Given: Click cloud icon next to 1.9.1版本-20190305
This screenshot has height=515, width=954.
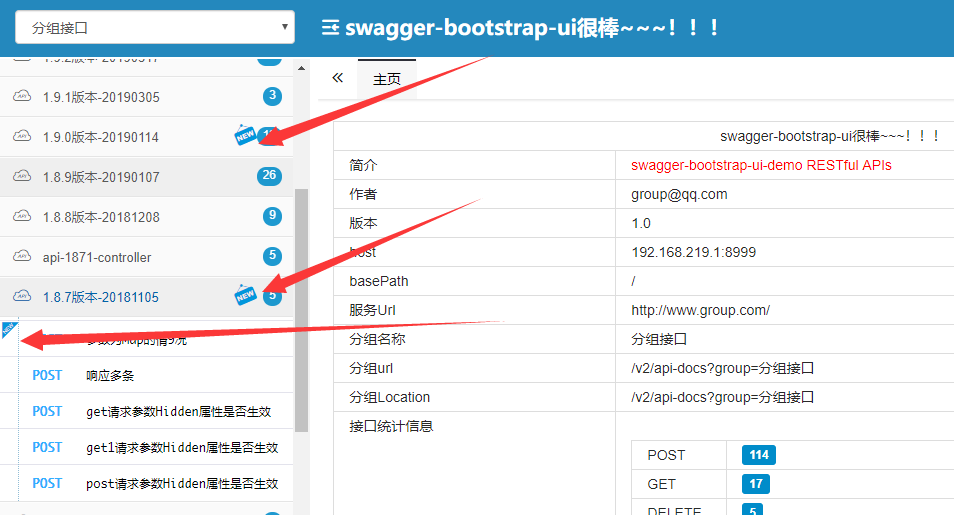Looking at the screenshot, I should coord(22,97).
